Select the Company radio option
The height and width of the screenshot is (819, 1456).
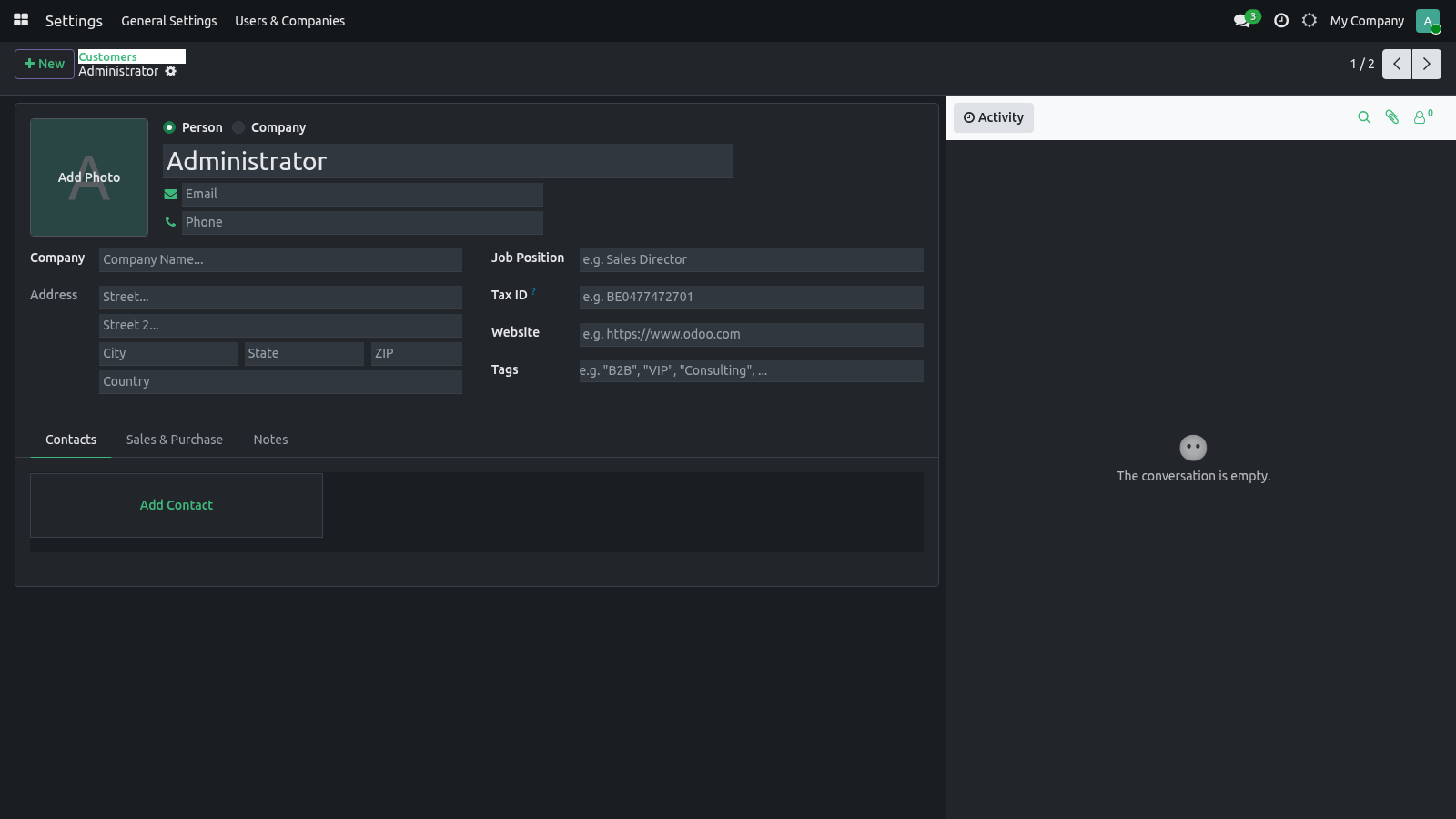point(238,127)
